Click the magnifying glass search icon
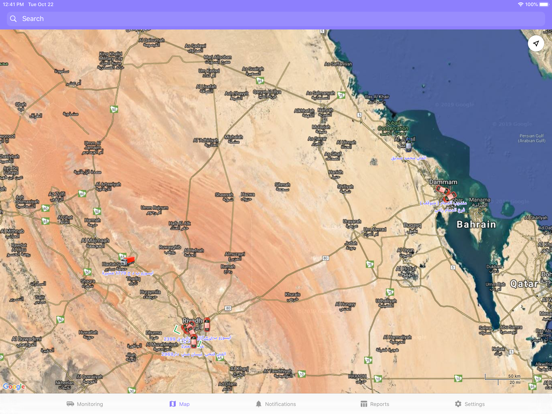This screenshot has height=414, width=552. (x=13, y=19)
